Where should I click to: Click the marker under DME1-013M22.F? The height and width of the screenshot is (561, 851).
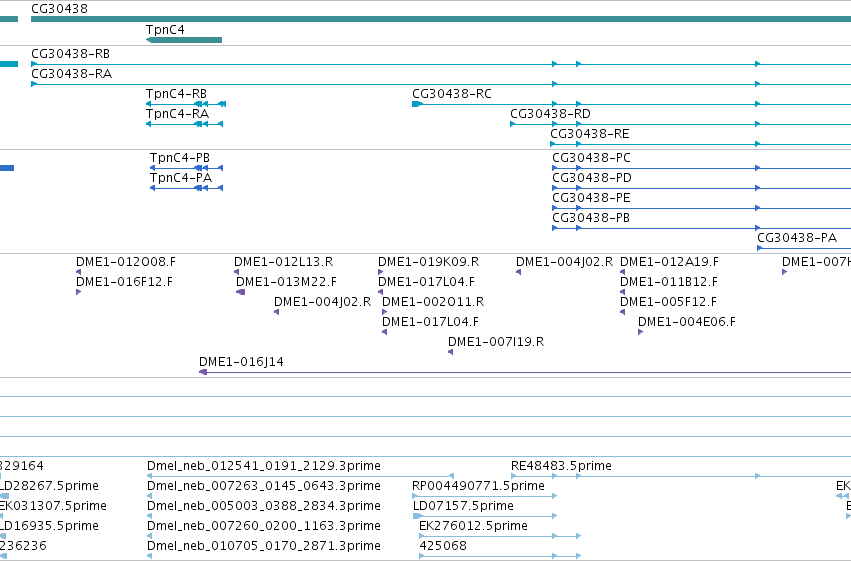[x=240, y=292]
